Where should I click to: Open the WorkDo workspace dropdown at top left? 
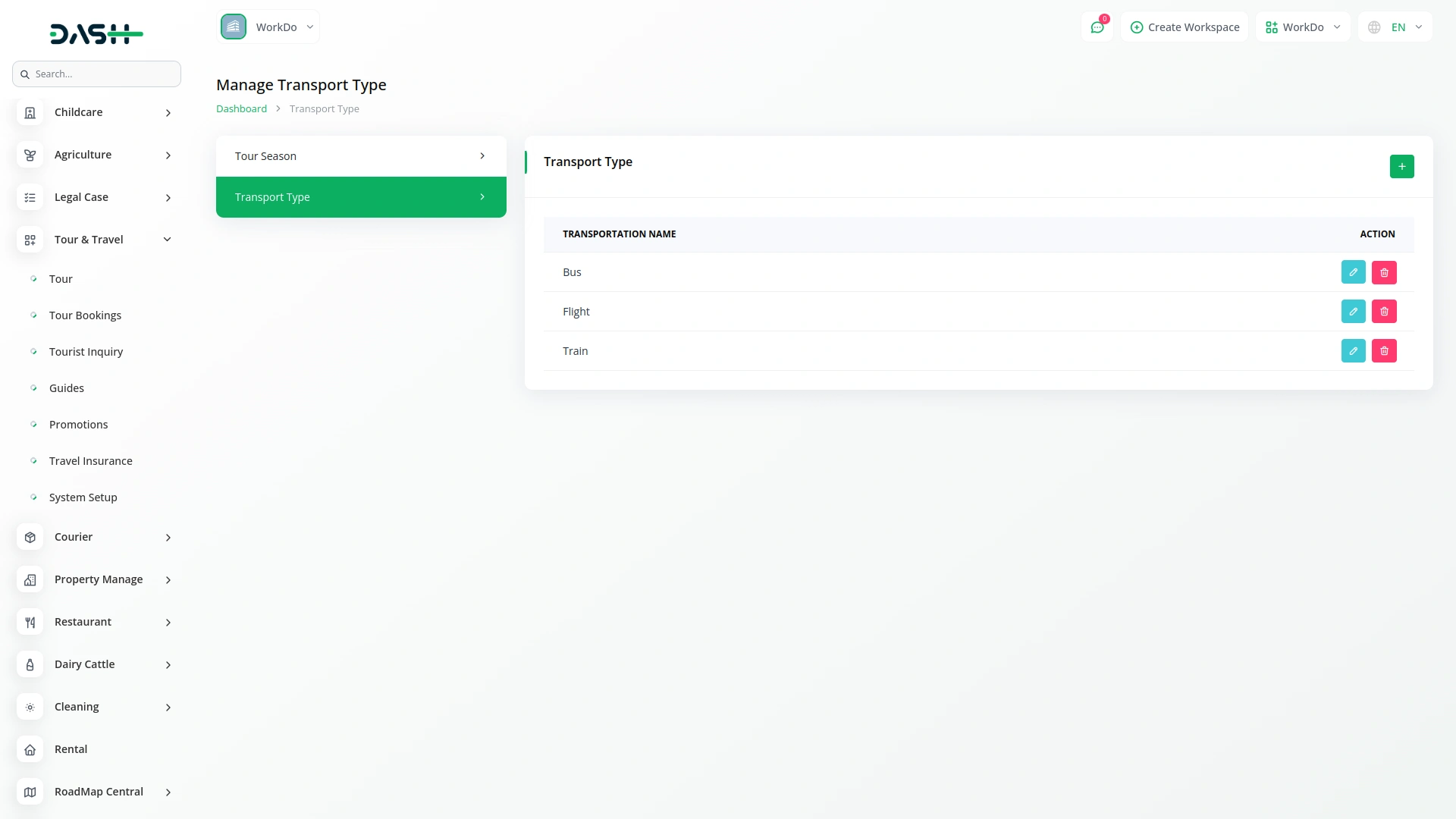[268, 27]
